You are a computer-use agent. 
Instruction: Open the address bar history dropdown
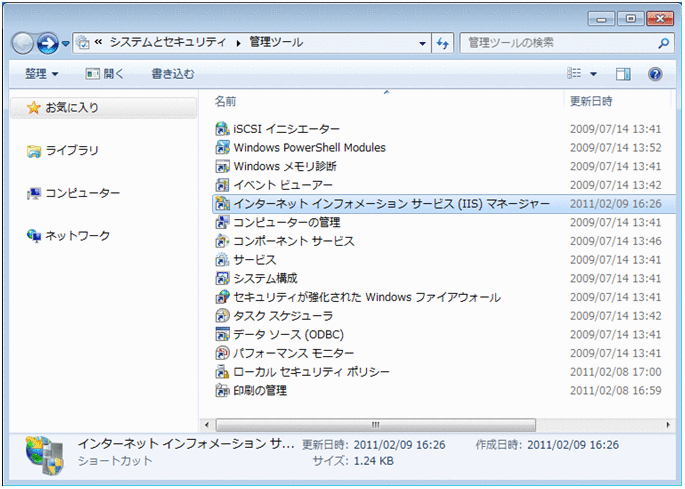pos(422,43)
